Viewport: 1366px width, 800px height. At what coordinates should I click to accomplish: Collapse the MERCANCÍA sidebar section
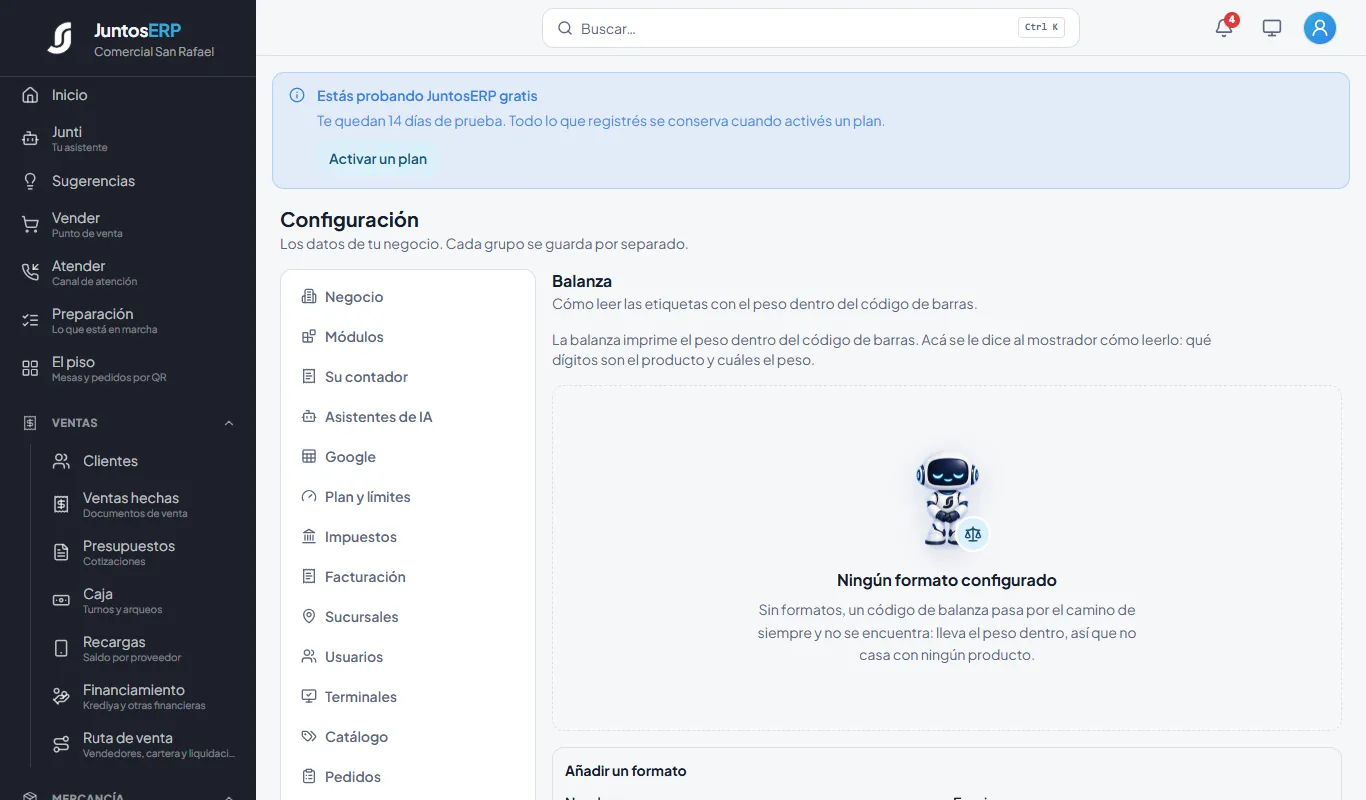click(229, 796)
